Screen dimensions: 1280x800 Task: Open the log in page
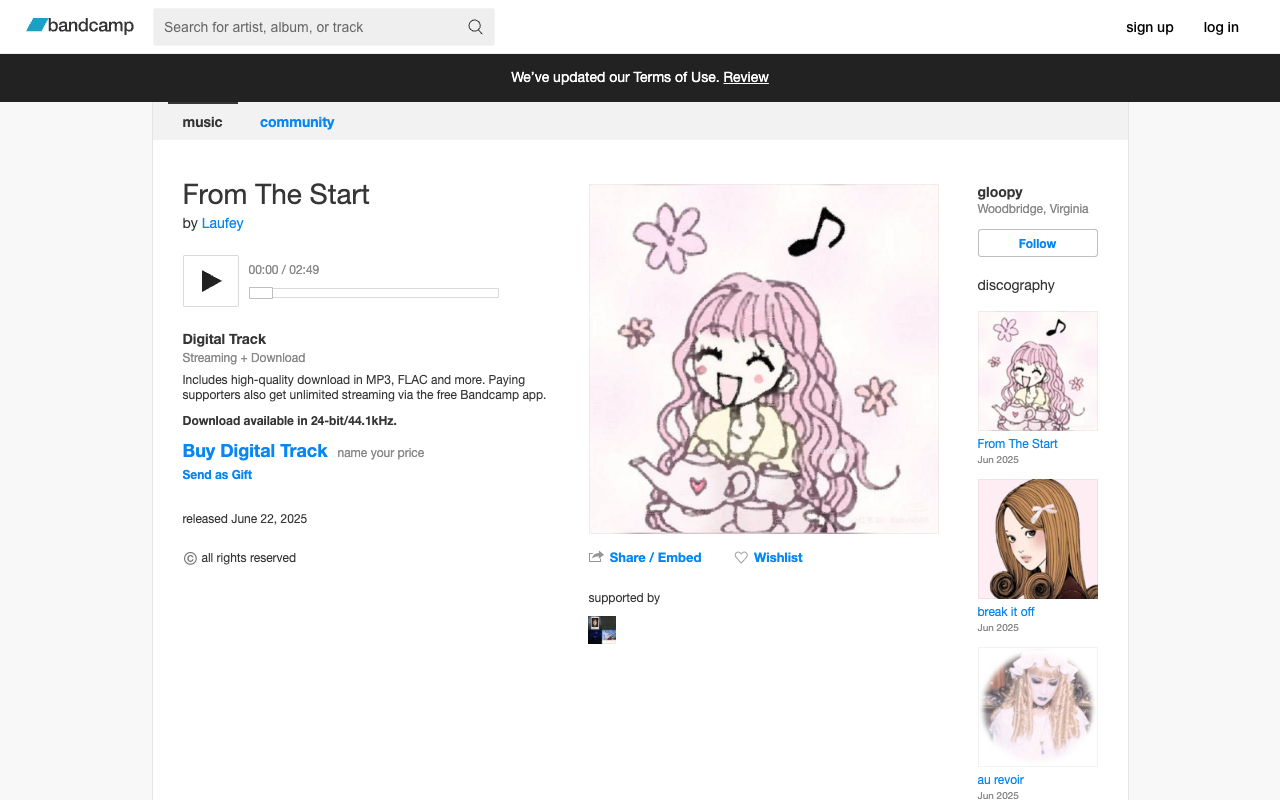pyautogui.click(x=1221, y=27)
